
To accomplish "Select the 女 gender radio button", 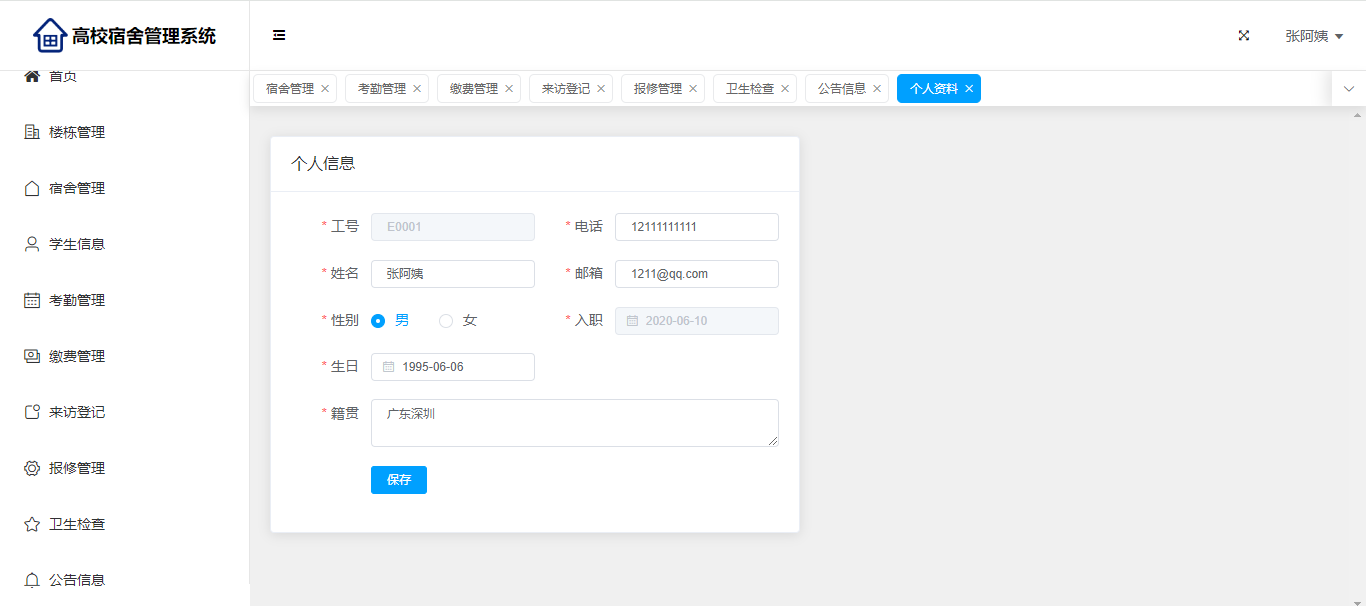I will click(446, 321).
